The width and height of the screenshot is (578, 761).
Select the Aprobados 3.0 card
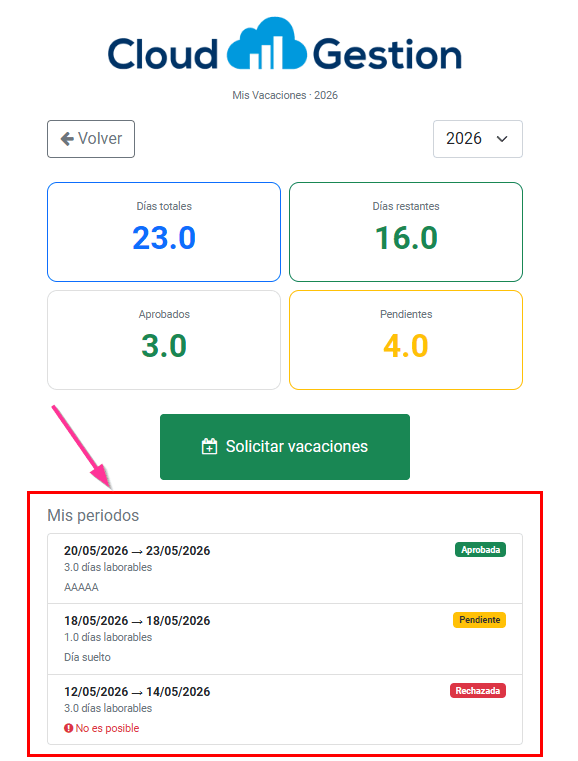pyautogui.click(x=164, y=340)
